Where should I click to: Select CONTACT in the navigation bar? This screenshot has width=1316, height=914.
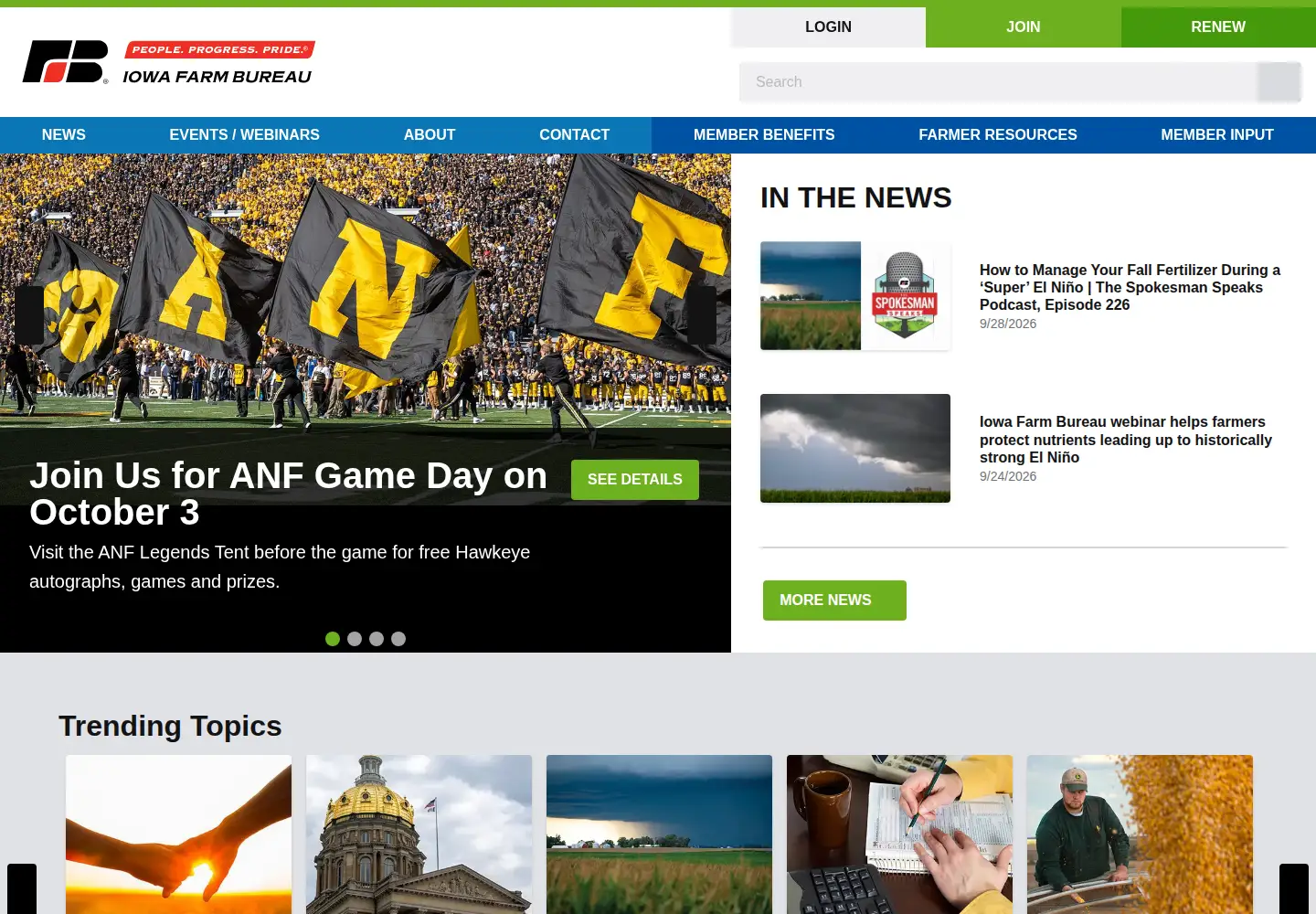click(x=574, y=135)
